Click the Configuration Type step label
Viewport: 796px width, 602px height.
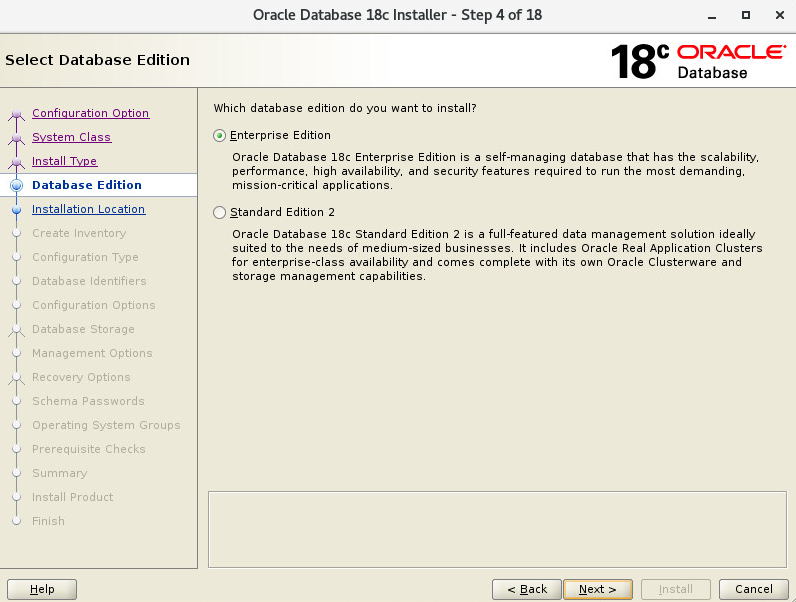85,257
